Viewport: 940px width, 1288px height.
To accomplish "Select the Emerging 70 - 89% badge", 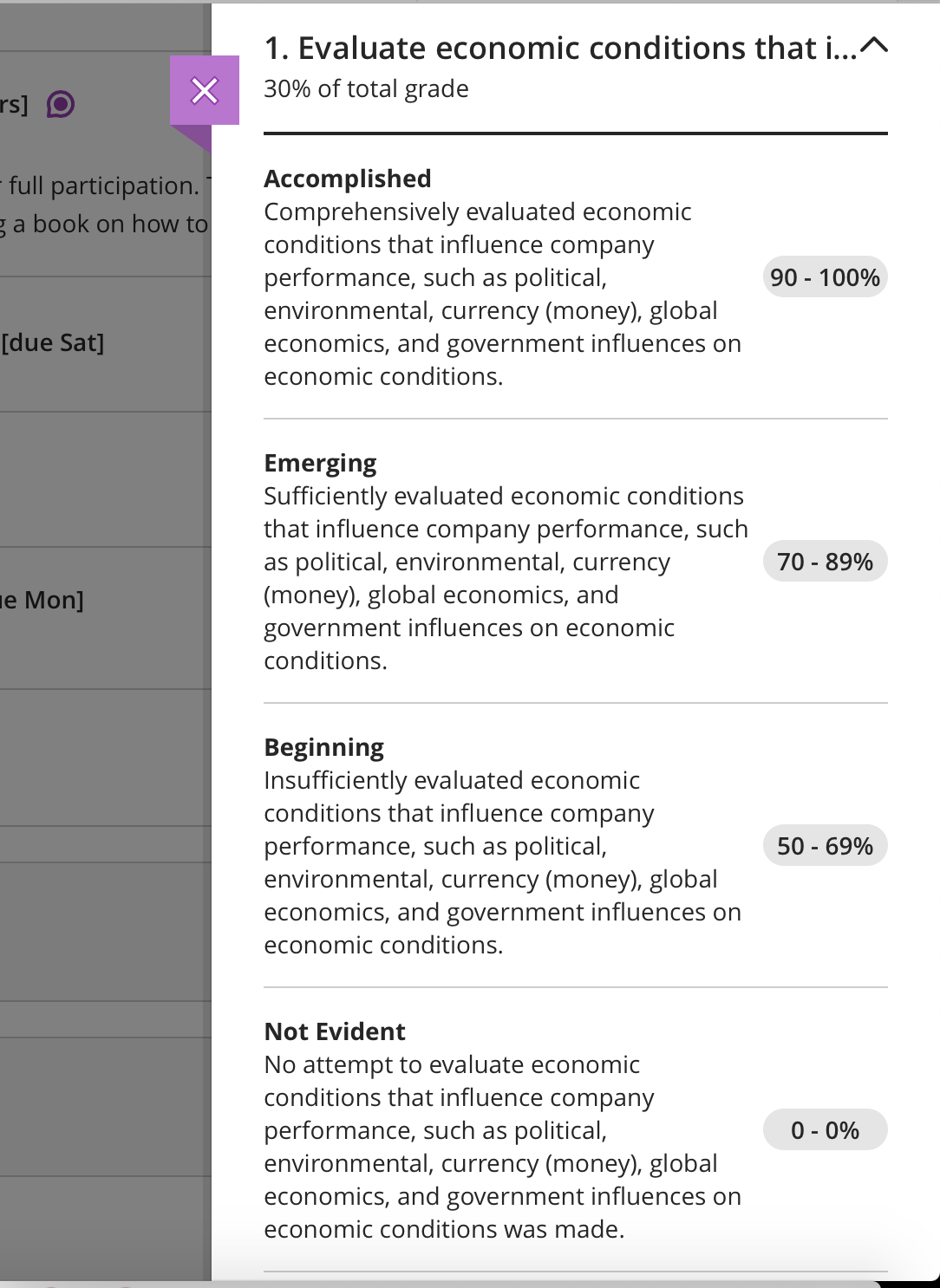I will tap(825, 562).
